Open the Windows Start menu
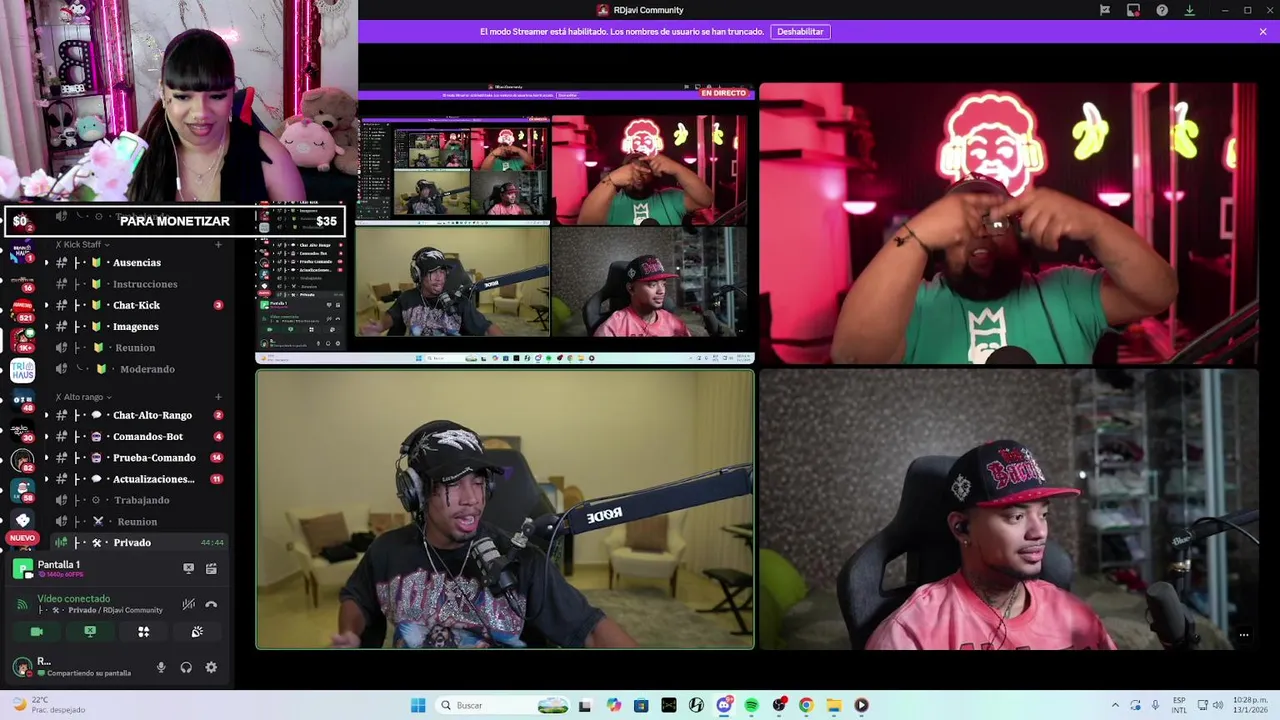 coord(418,705)
